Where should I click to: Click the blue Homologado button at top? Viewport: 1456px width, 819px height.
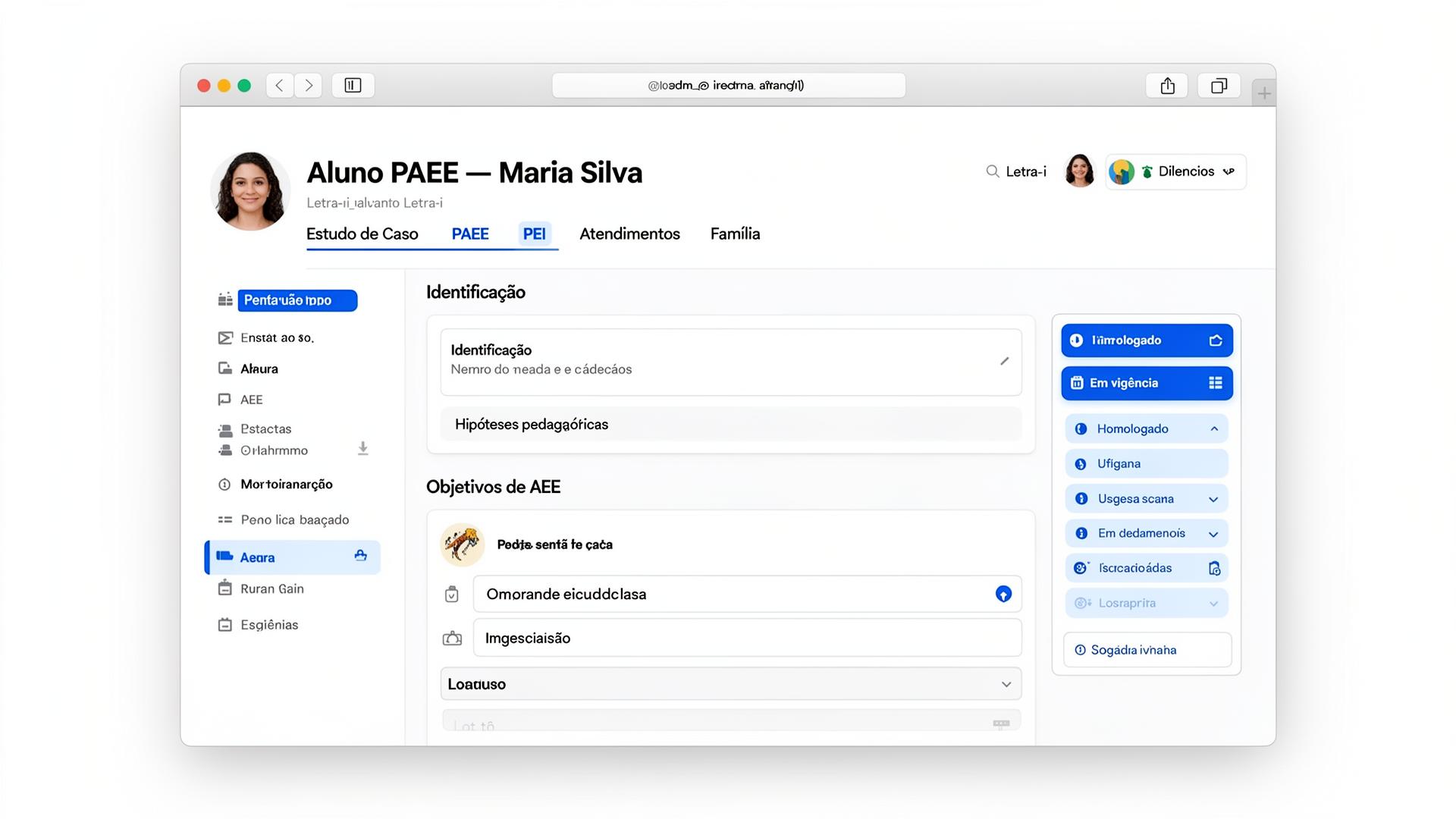[1147, 340]
